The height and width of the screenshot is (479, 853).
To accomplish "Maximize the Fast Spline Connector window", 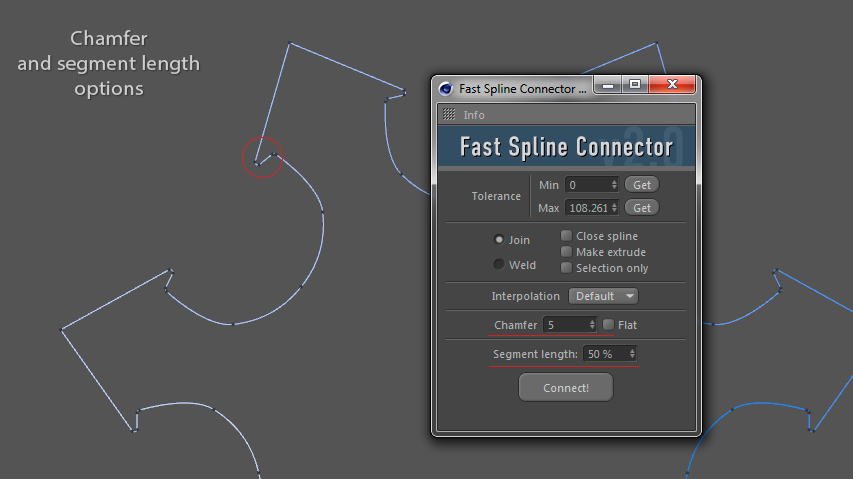I will [635, 85].
